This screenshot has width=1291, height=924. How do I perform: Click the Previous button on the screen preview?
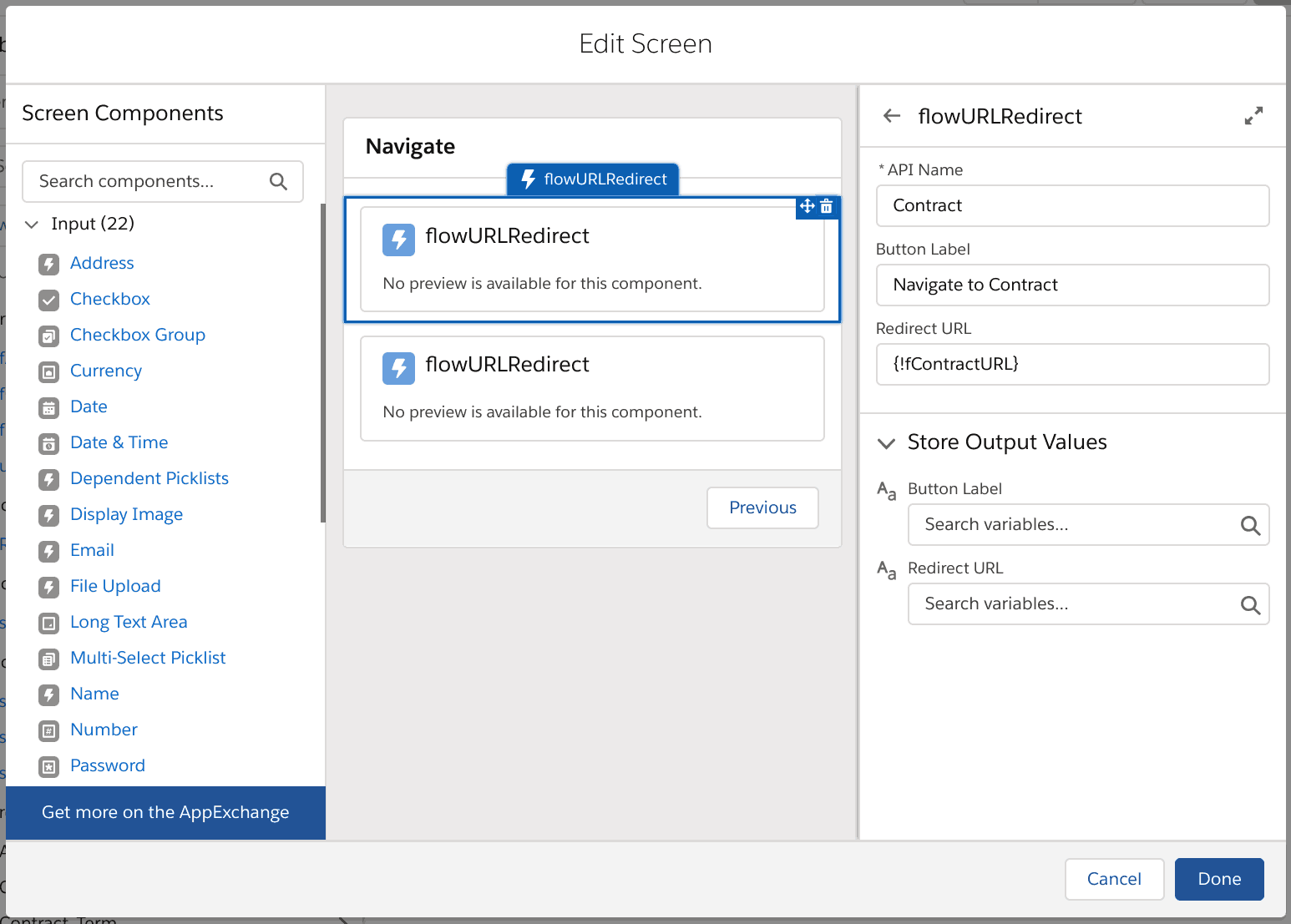(762, 507)
